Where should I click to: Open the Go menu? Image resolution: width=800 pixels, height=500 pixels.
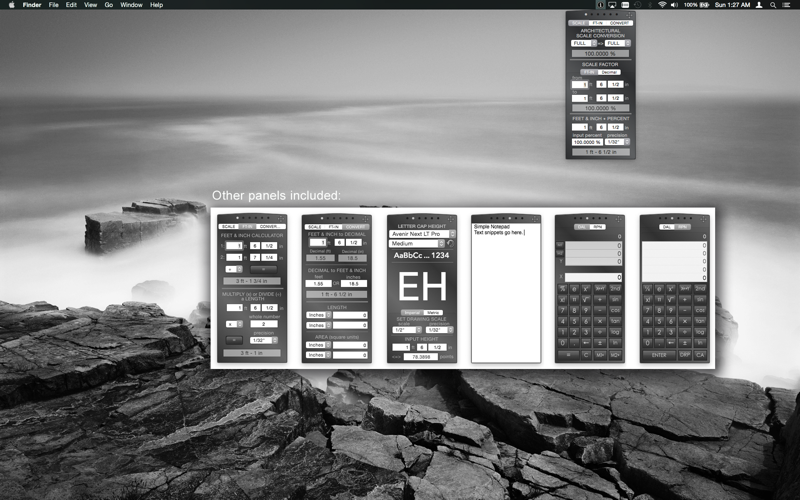109,5
